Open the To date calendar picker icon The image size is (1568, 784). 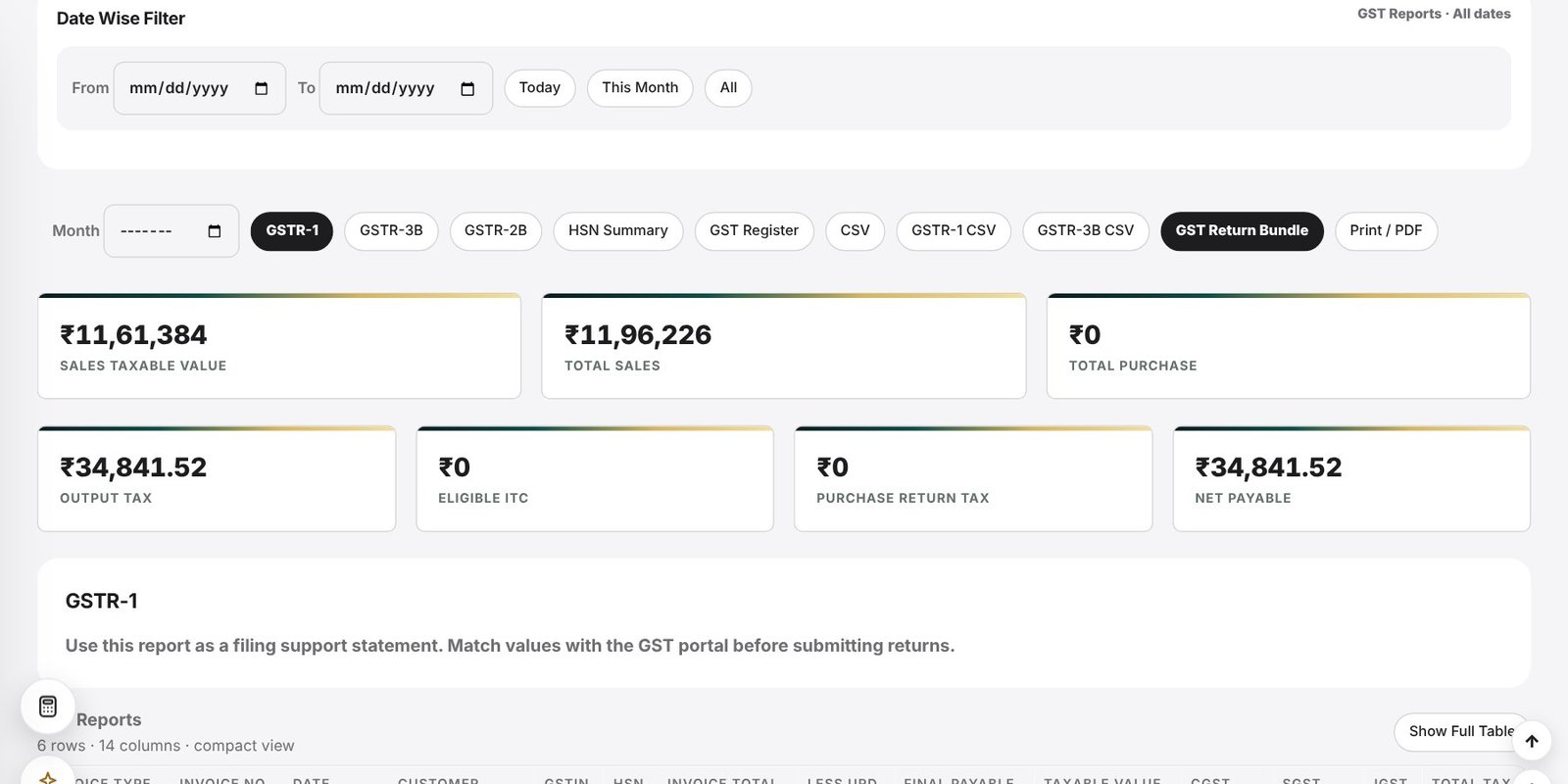[467, 88]
